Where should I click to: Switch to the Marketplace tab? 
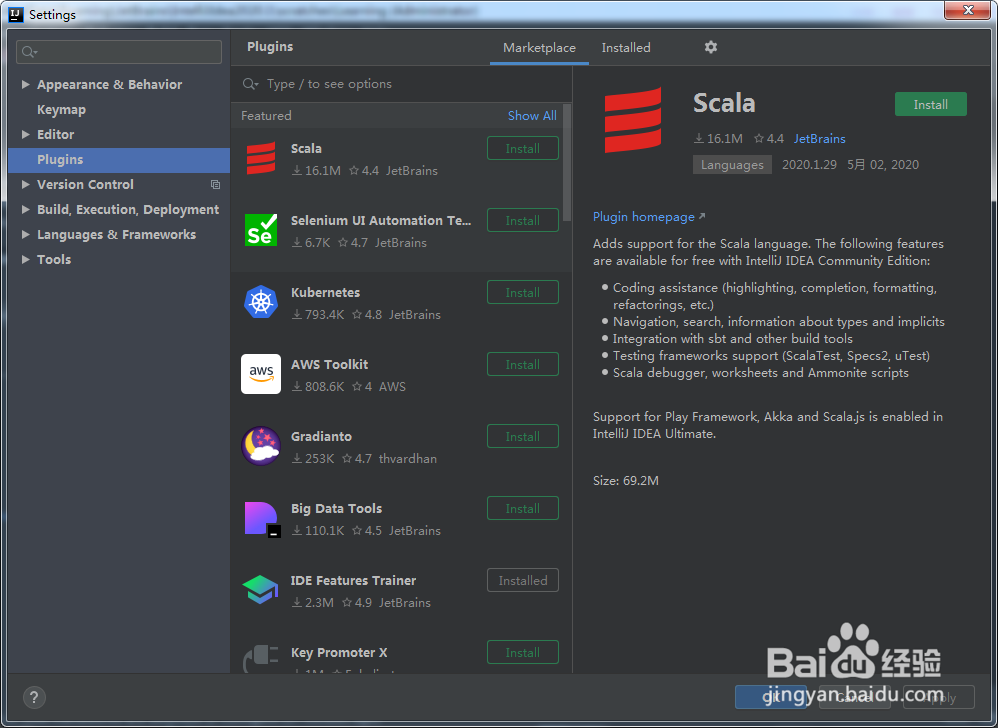click(539, 48)
